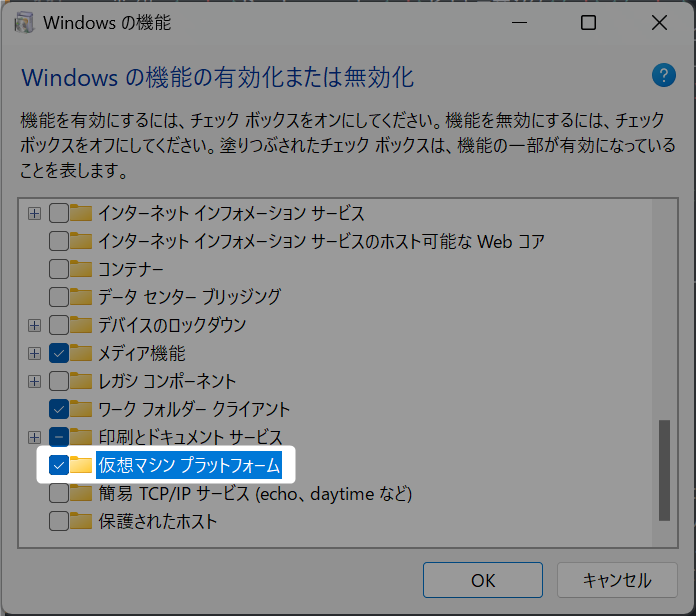Select the コンテナー label
Image resolution: width=696 pixels, height=616 pixels.
130,269
